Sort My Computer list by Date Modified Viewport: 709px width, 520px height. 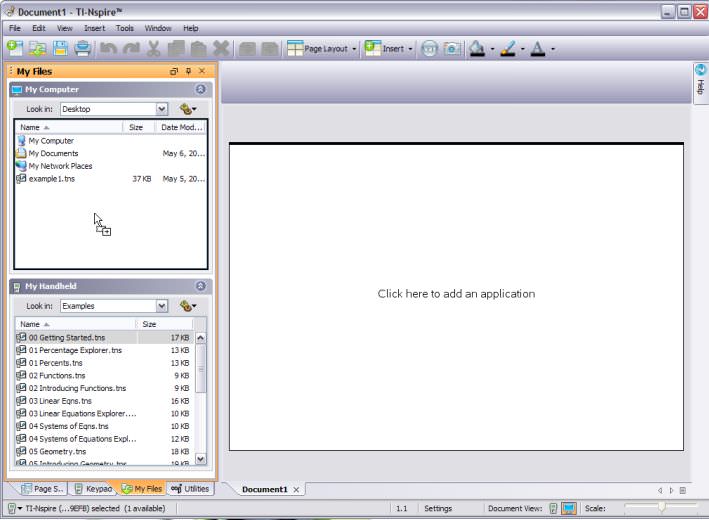pyautogui.click(x=181, y=127)
